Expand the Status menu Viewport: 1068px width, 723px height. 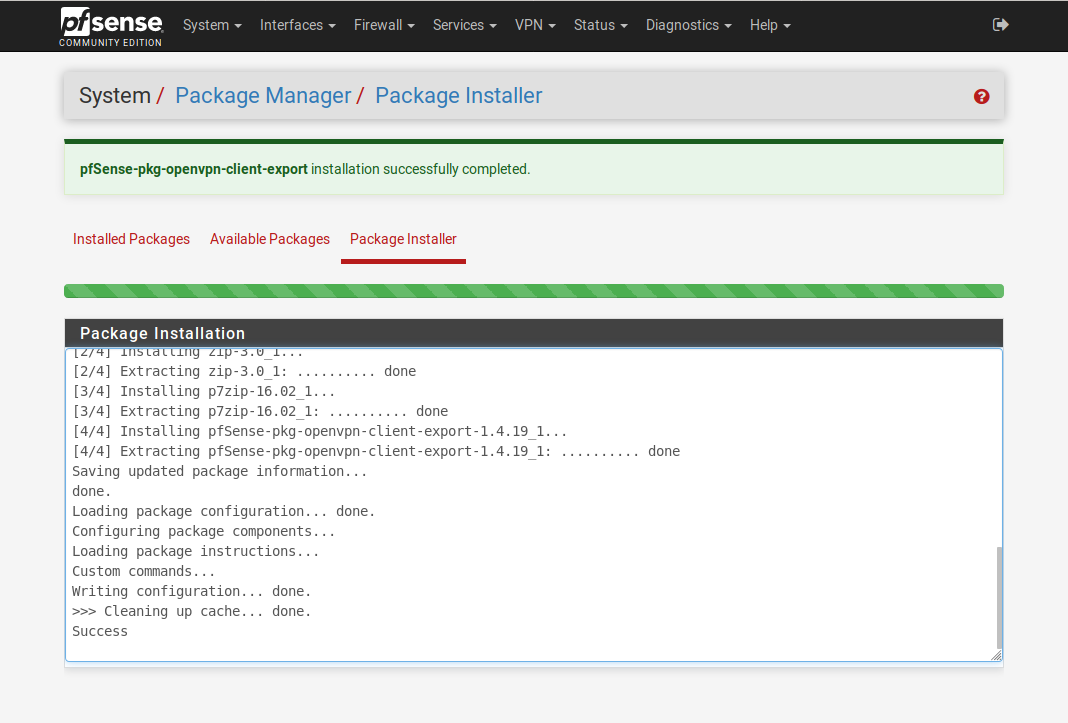tap(601, 25)
